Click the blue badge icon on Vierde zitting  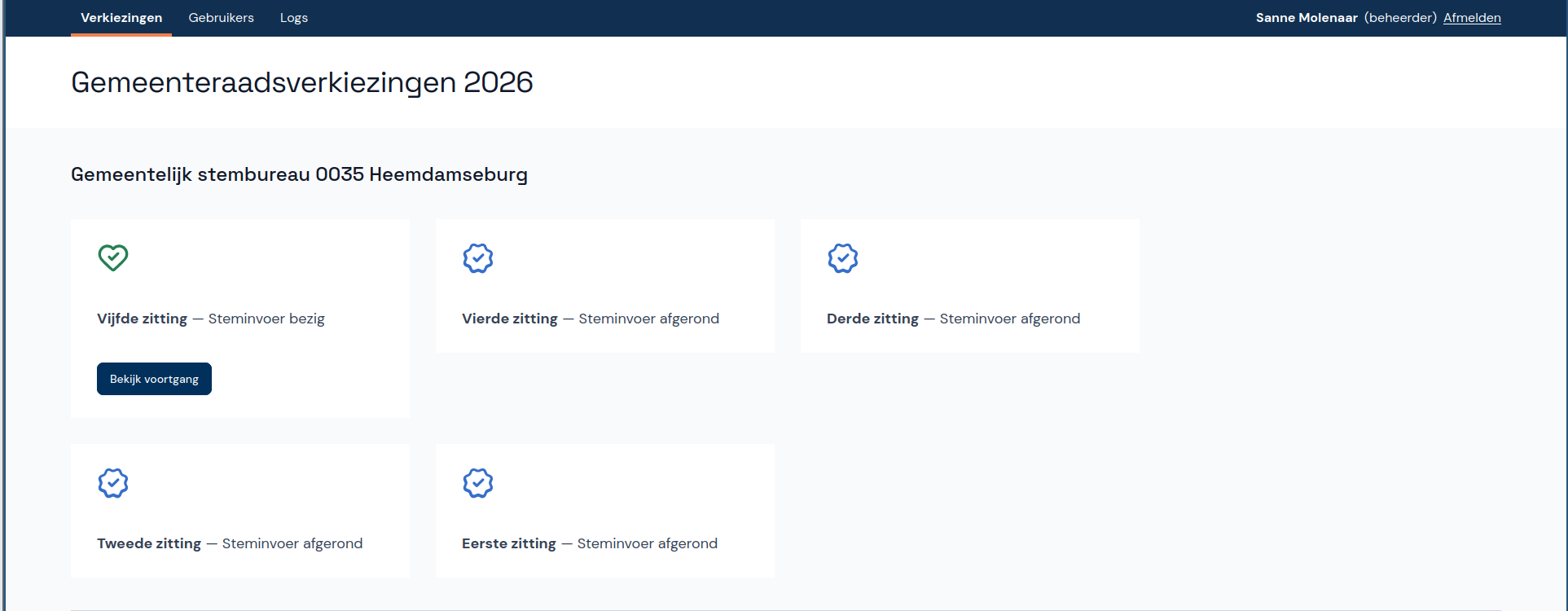478,258
